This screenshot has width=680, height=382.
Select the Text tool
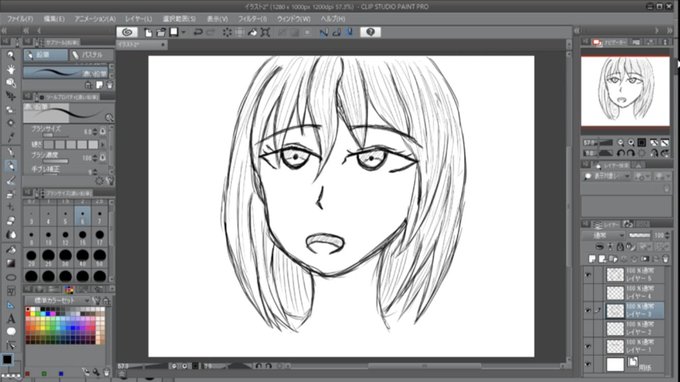pos(11,319)
